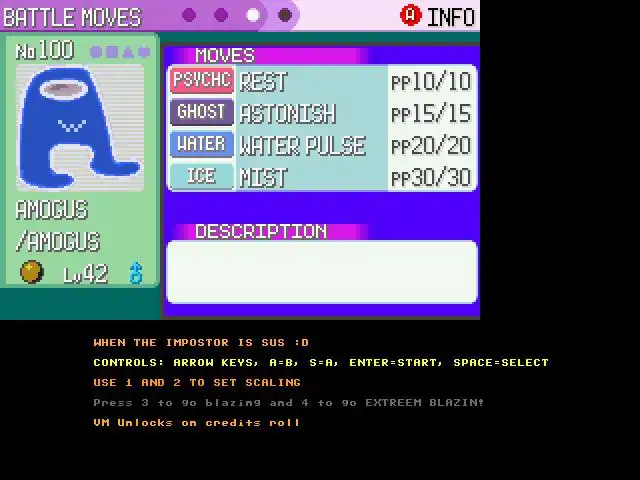The width and height of the screenshot is (640, 480).
Task: Select the WATER PULSE move
Action: pos(302,146)
